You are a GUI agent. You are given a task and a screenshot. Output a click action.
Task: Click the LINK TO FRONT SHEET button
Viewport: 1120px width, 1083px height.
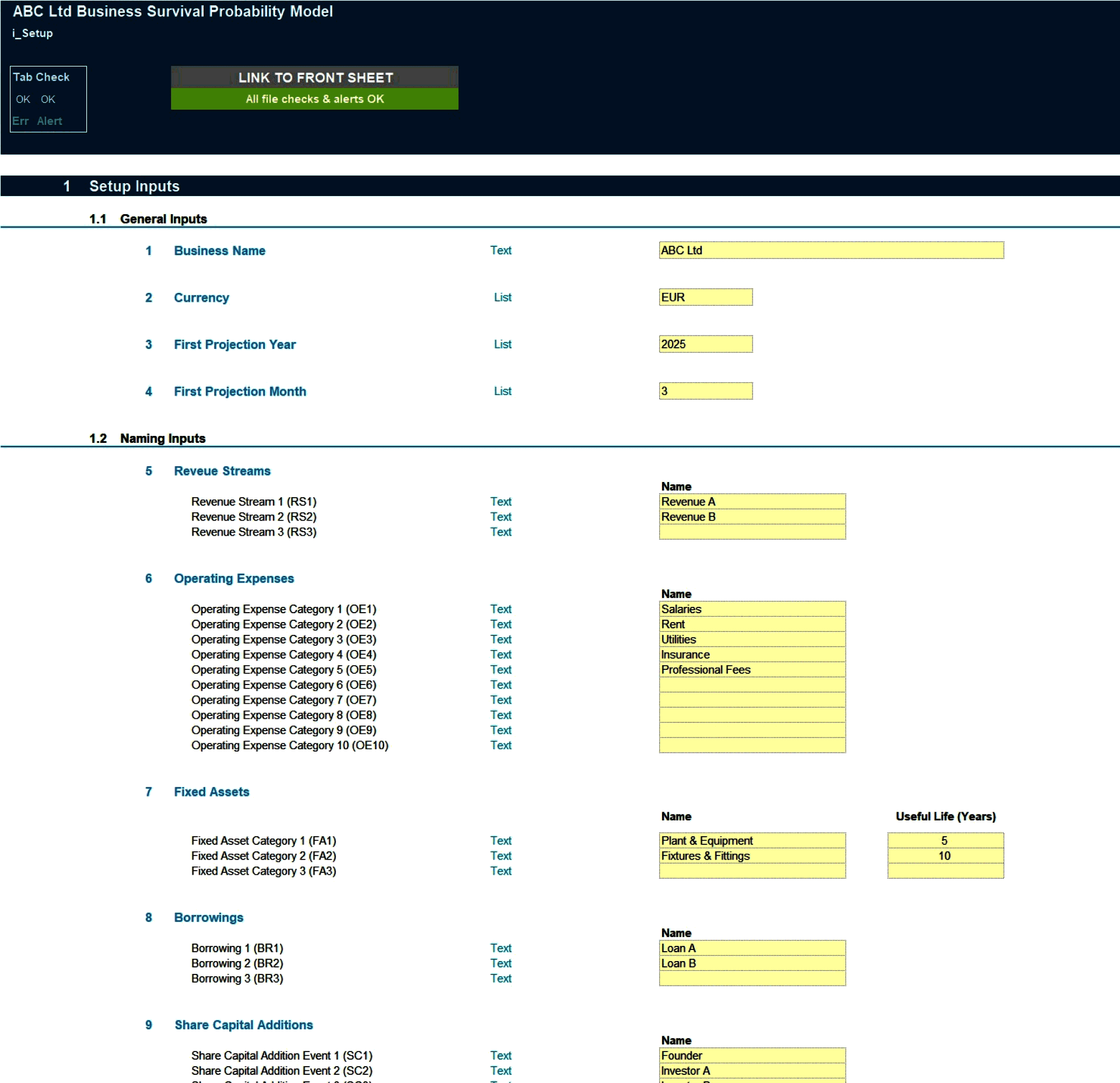[314, 78]
